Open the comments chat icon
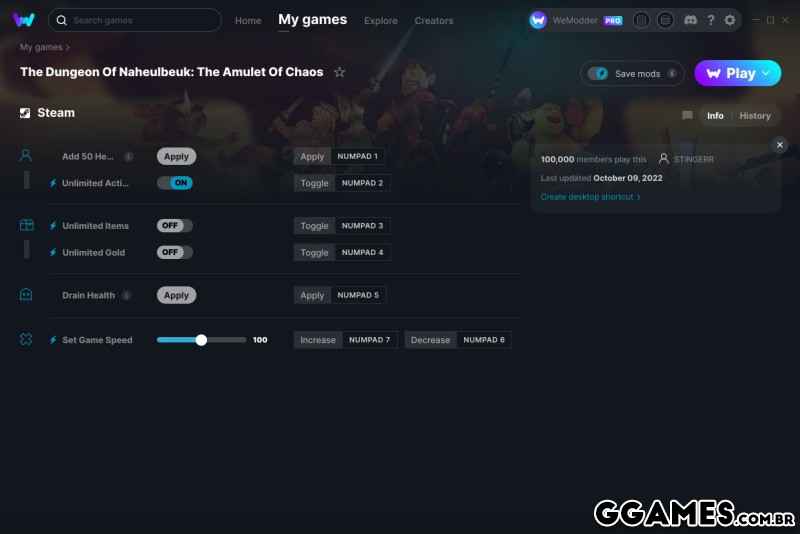Viewport: 800px width, 534px height. 687,116
